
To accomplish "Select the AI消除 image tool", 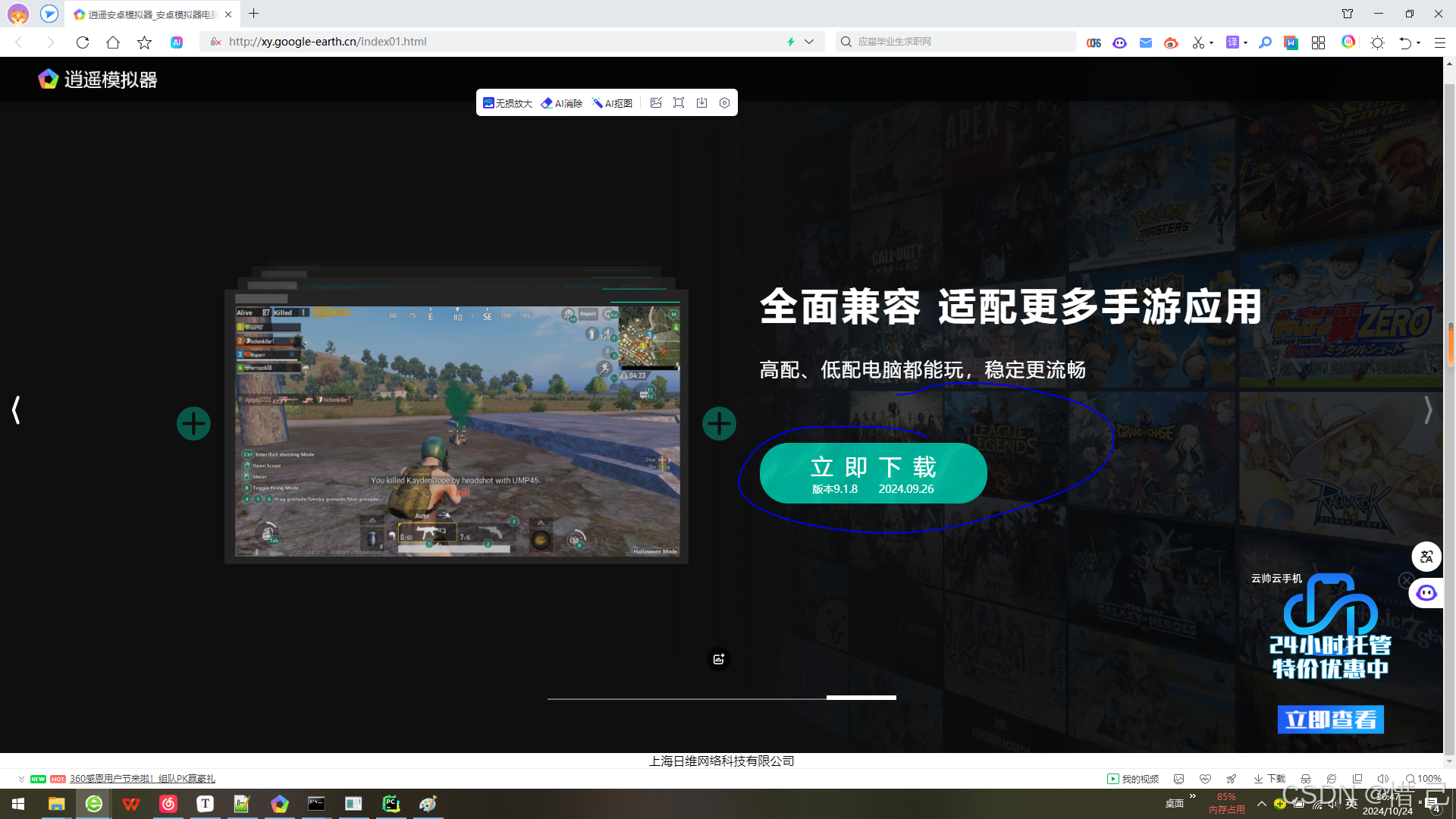I will click(562, 103).
